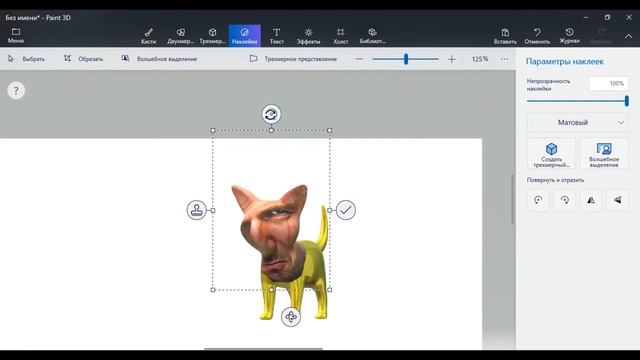Open the Двухмерные фигуры tab

click(x=180, y=36)
